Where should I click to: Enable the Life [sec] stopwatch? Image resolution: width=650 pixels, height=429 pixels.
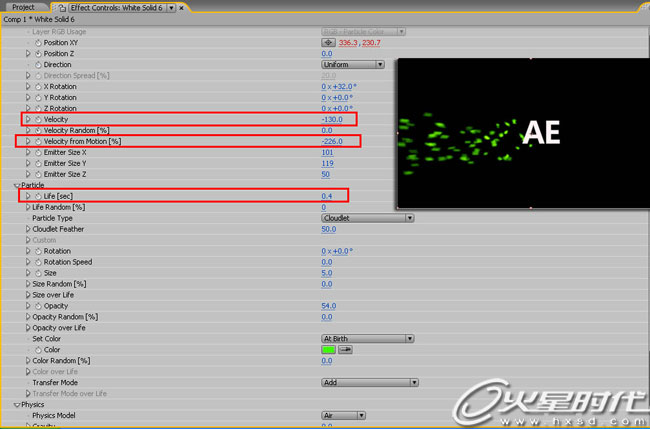[x=38, y=196]
